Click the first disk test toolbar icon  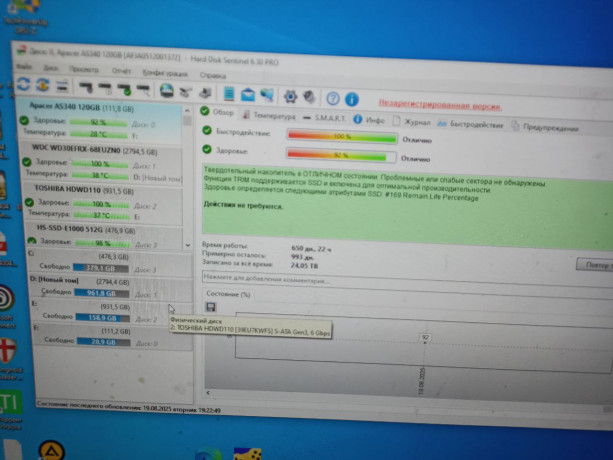pyautogui.click(x=86, y=88)
